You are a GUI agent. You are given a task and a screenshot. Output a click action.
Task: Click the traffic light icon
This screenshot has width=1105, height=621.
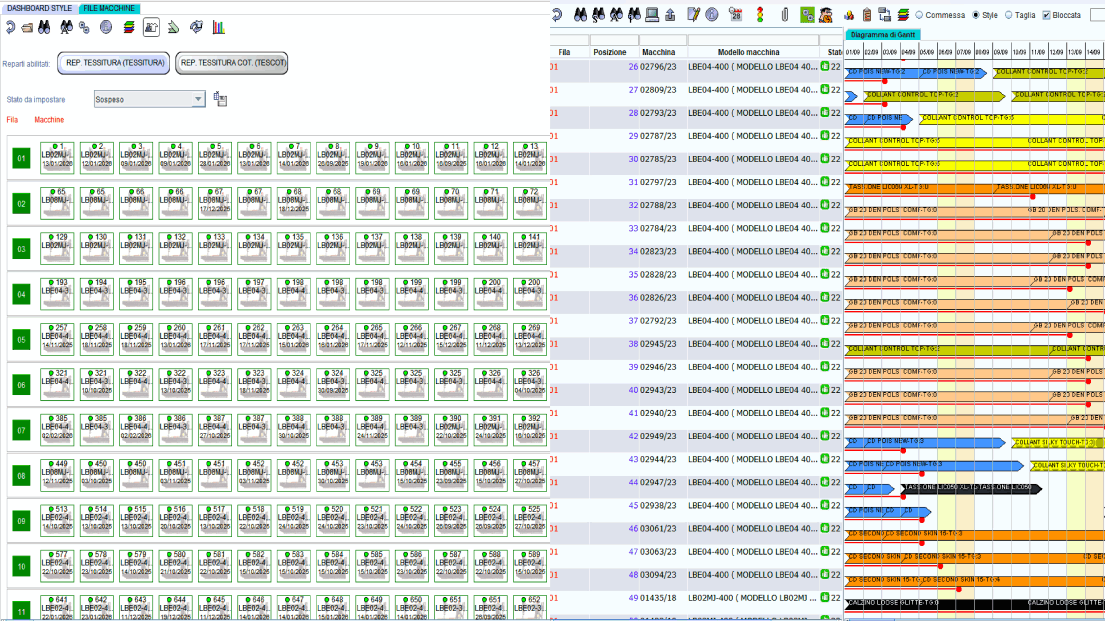760,15
